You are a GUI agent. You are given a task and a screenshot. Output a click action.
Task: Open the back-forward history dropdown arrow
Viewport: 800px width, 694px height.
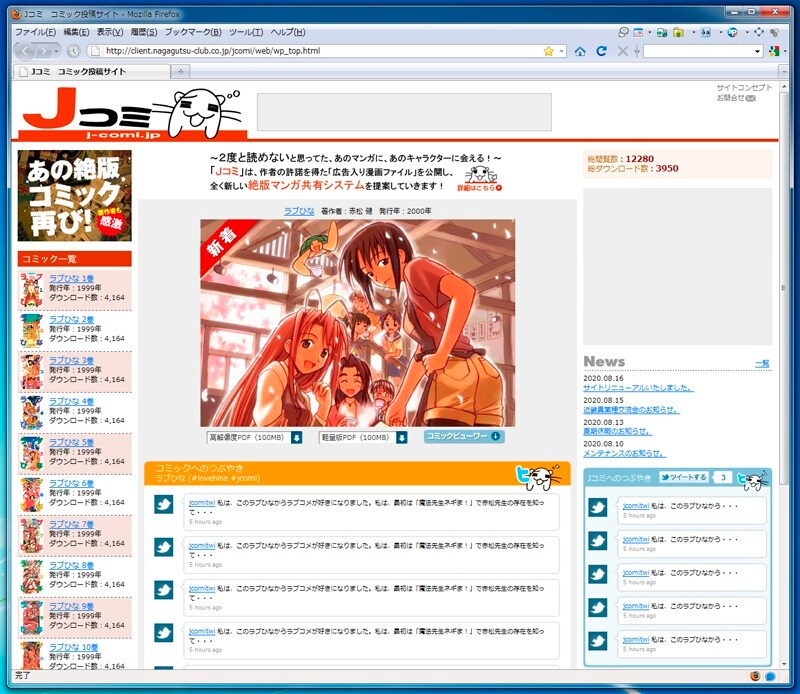pyautogui.click(x=56, y=50)
